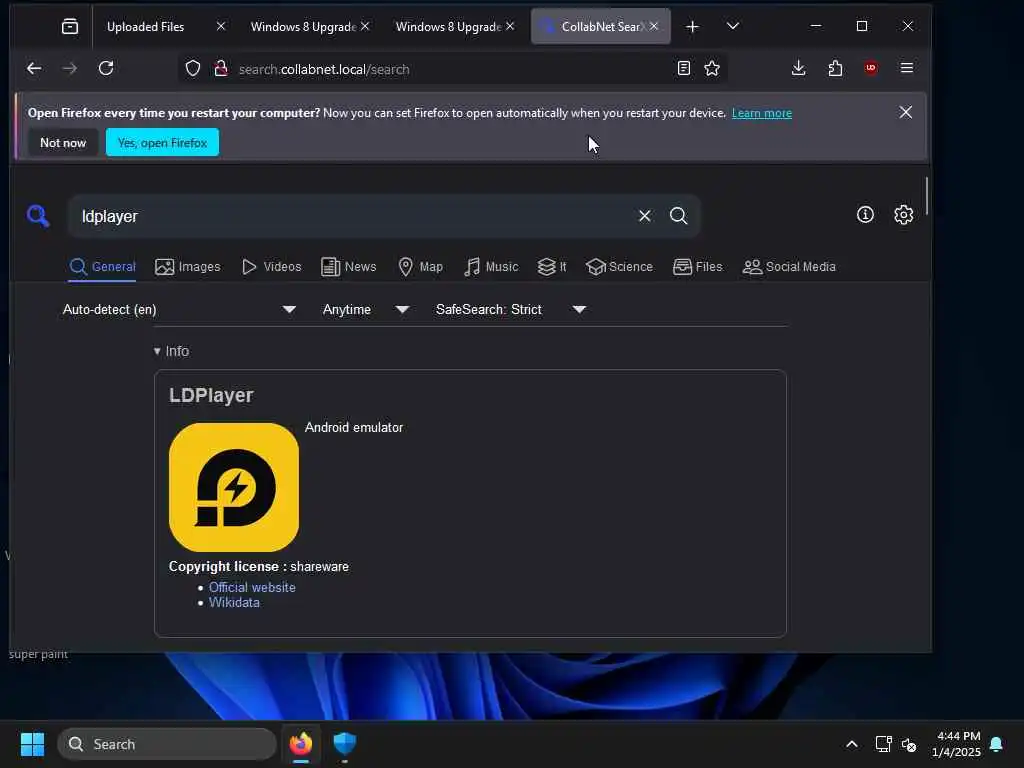Select the Map search category
This screenshot has height=768, width=1024.
coord(421,266)
